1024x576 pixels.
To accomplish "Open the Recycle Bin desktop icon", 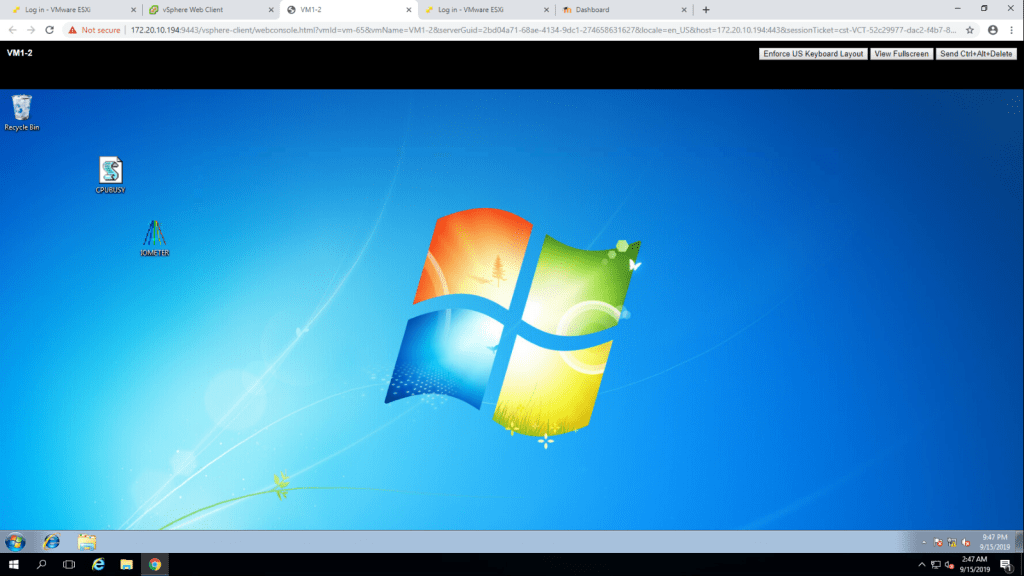I will tap(21, 109).
